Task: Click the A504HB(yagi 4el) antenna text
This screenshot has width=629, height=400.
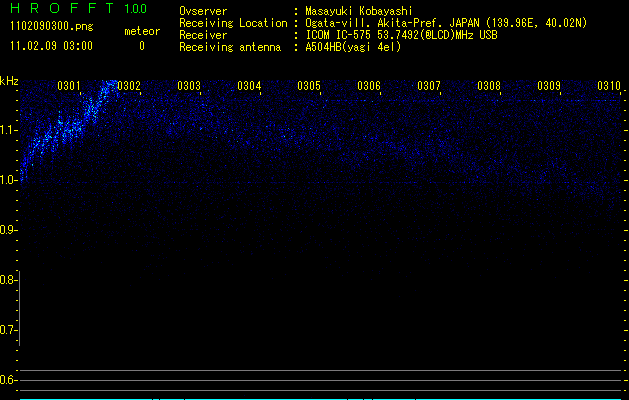Action: click(x=353, y=47)
